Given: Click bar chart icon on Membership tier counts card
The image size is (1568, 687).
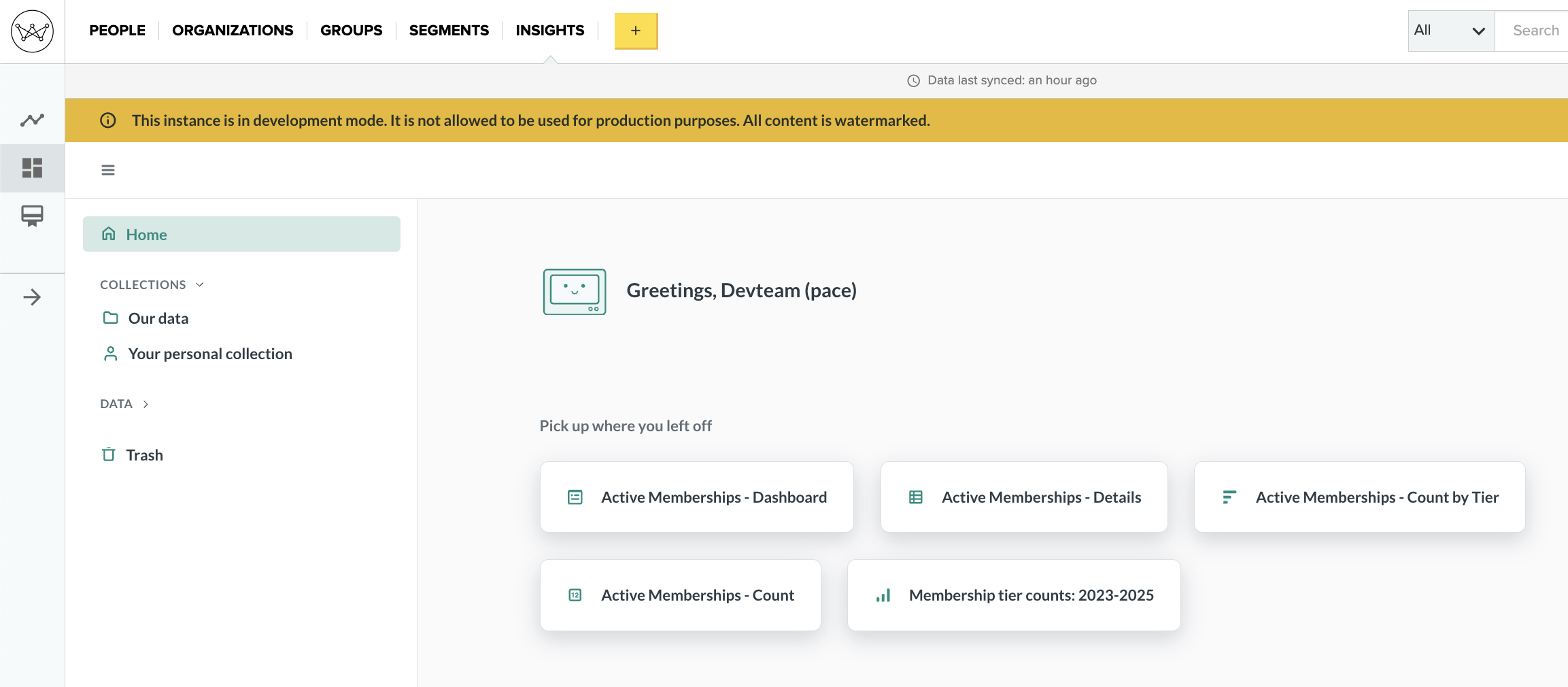Looking at the screenshot, I should (883, 595).
